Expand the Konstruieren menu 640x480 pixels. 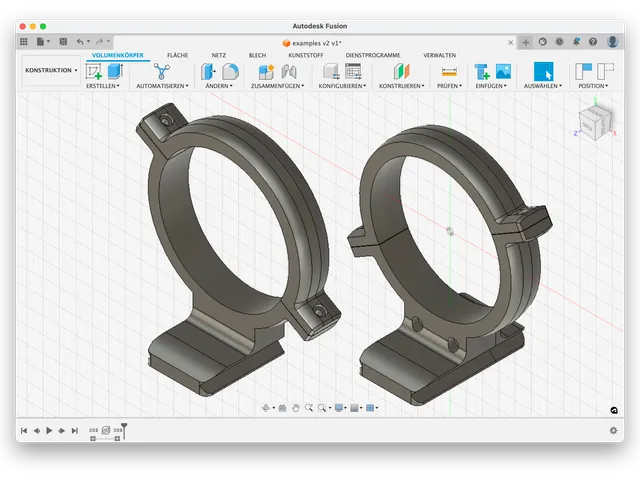point(402,86)
